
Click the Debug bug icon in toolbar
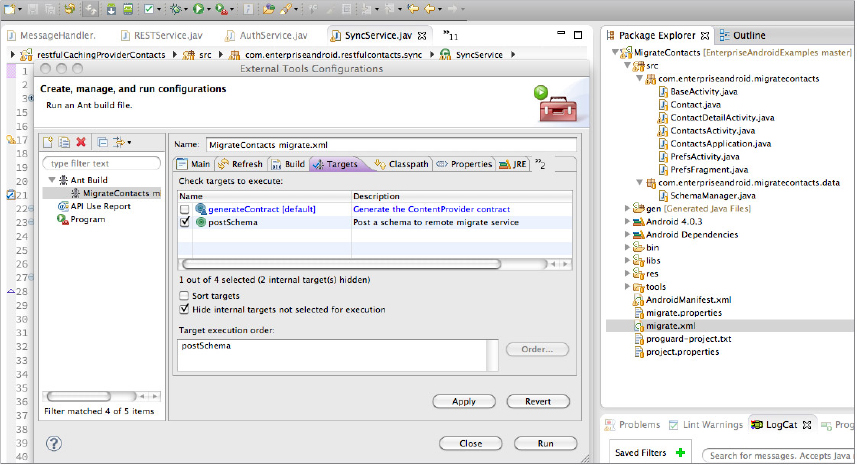(x=176, y=9)
